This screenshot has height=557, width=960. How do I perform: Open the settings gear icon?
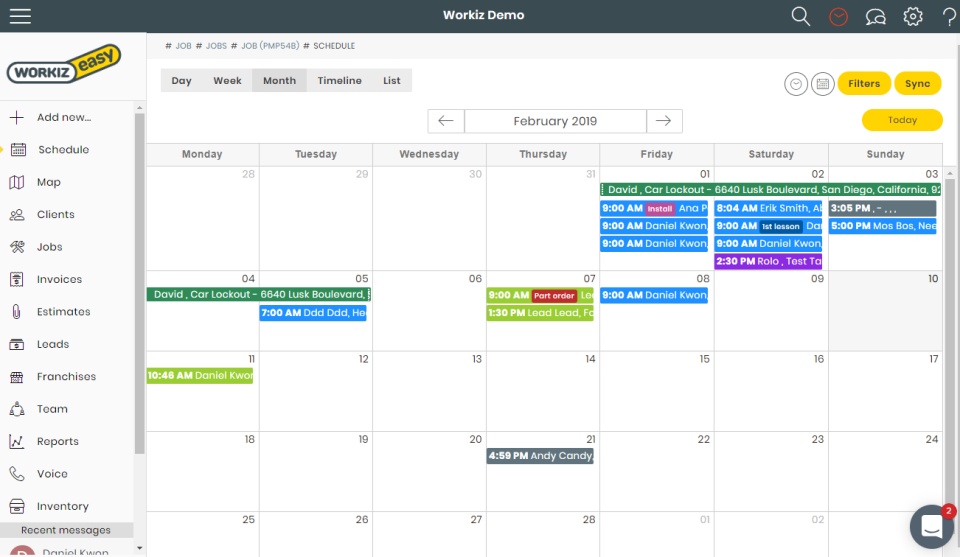pos(913,17)
